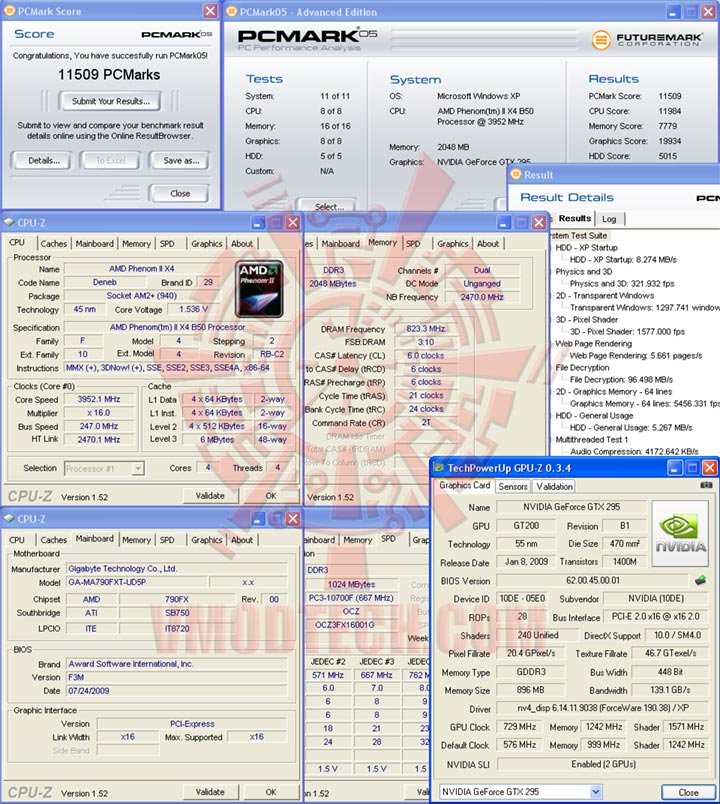Select Graphics Card tab in GPU-Z
This screenshot has height=804, width=720.
(x=465, y=485)
